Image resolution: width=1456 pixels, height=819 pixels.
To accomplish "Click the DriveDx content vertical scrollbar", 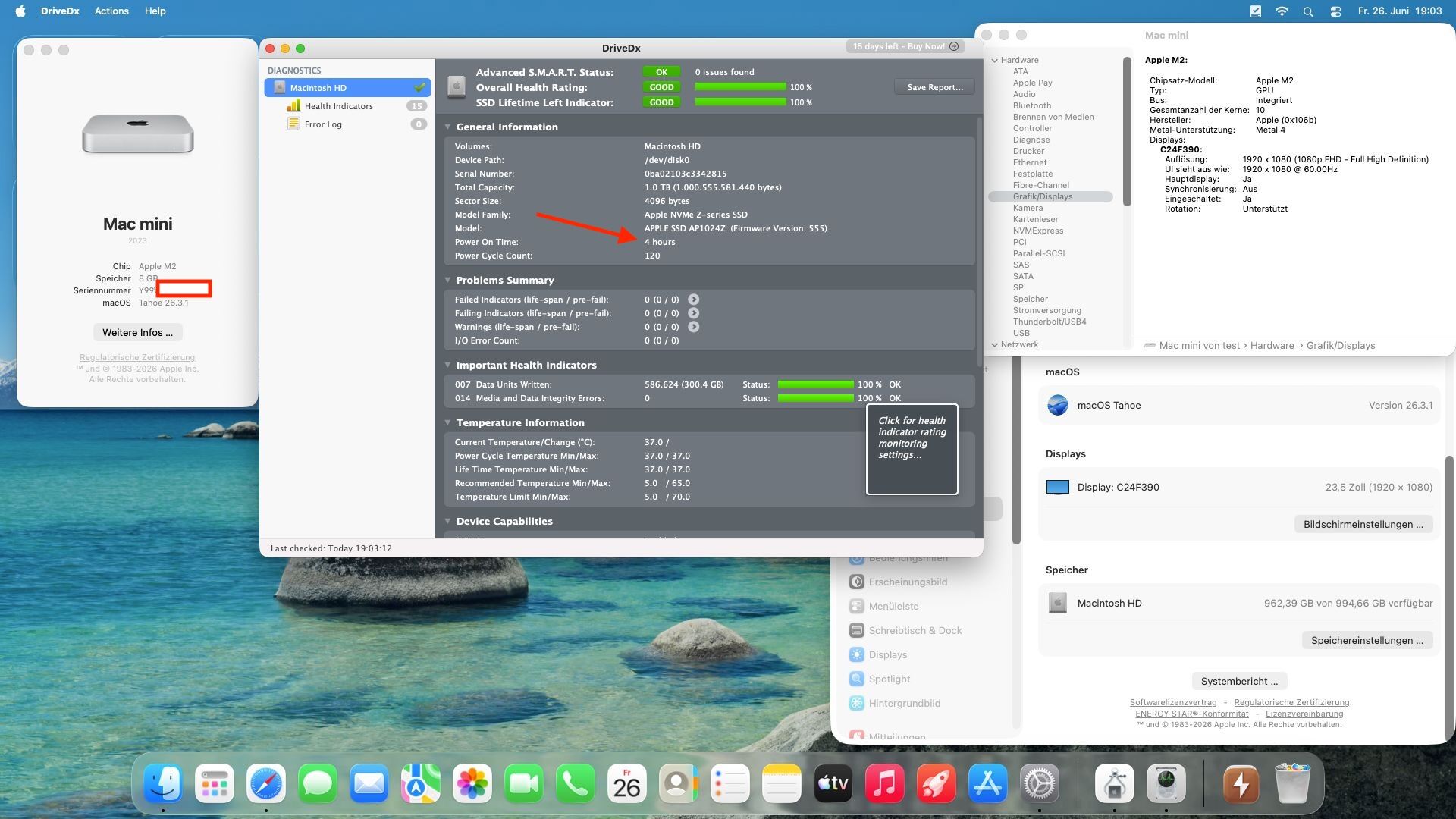I will click(x=979, y=243).
